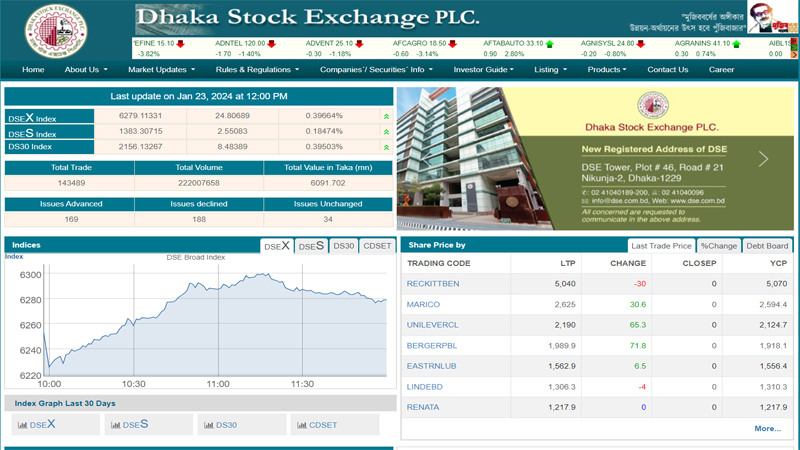Select the %Change share price tab
The image size is (800, 450).
click(718, 246)
